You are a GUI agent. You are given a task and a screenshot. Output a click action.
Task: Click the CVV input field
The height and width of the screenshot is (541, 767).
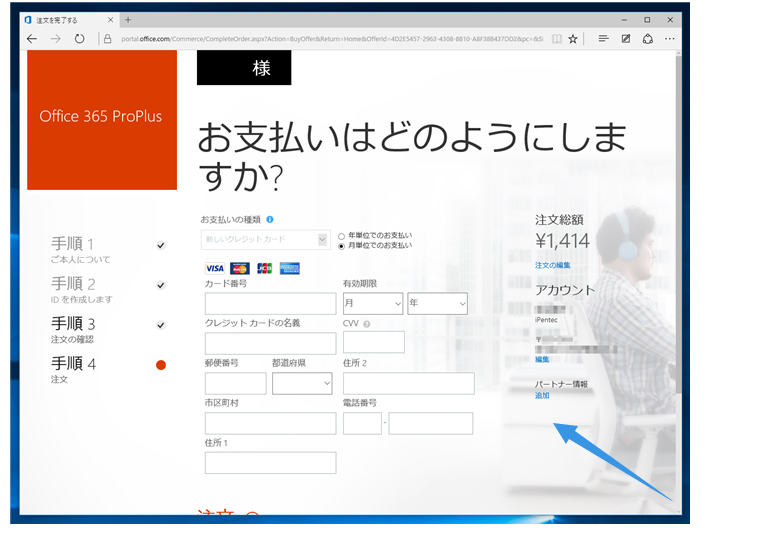point(374,342)
